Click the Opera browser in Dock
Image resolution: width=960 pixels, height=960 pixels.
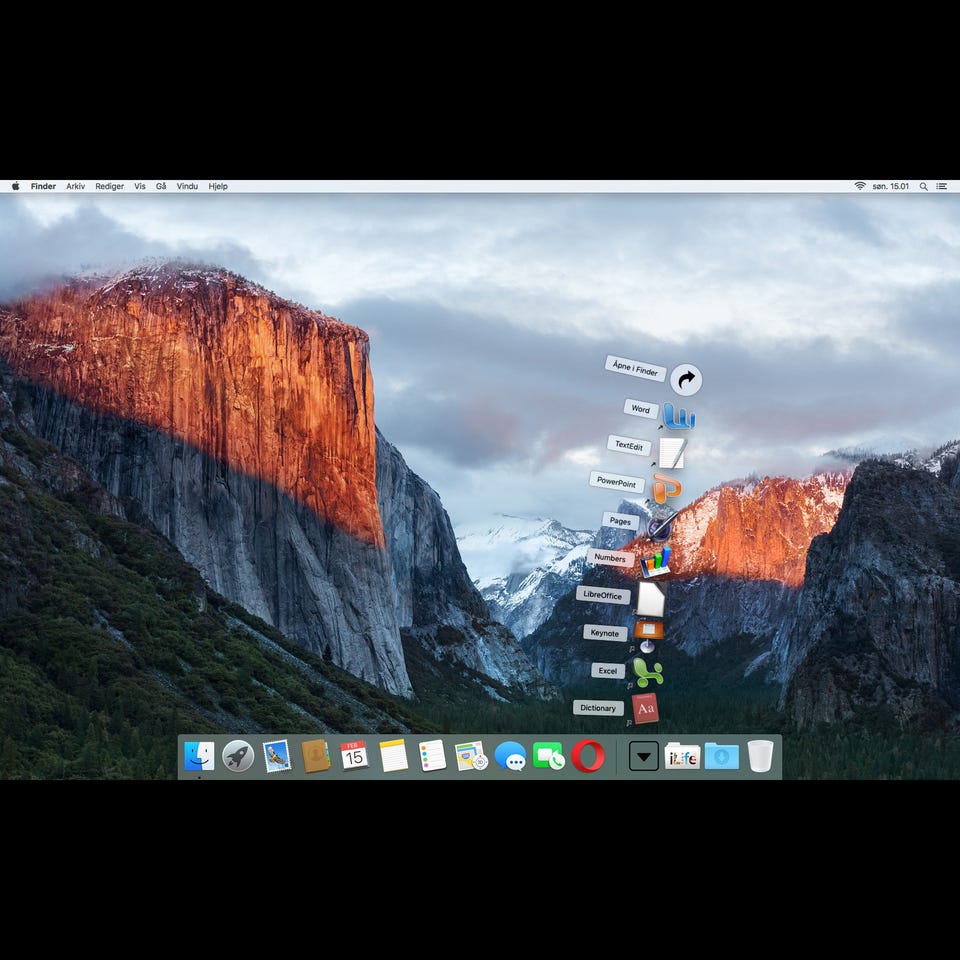pyautogui.click(x=588, y=756)
